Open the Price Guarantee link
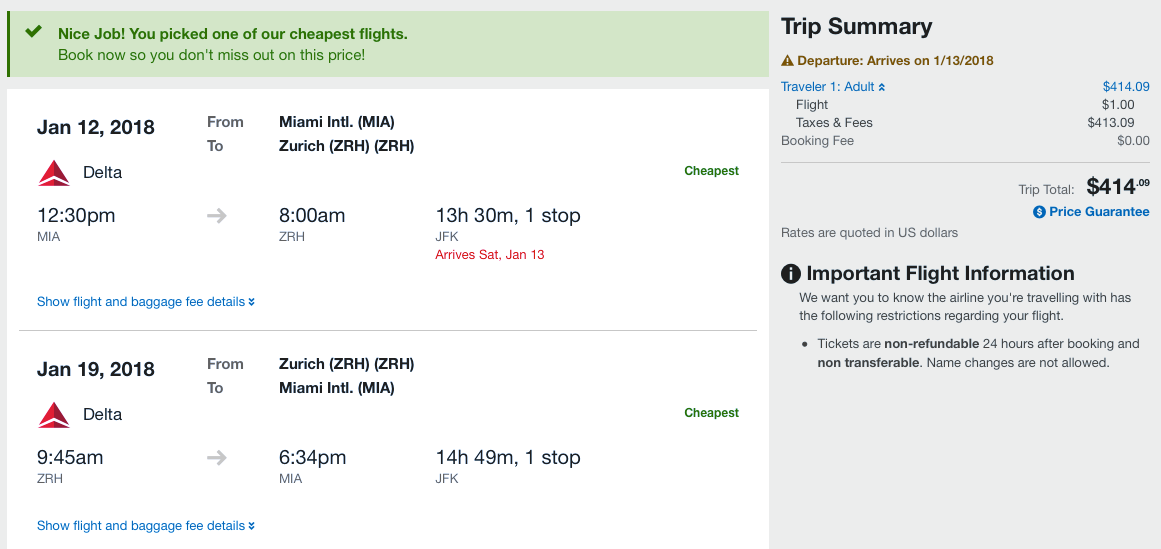Screen dimensions: 1161x549 1098,212
